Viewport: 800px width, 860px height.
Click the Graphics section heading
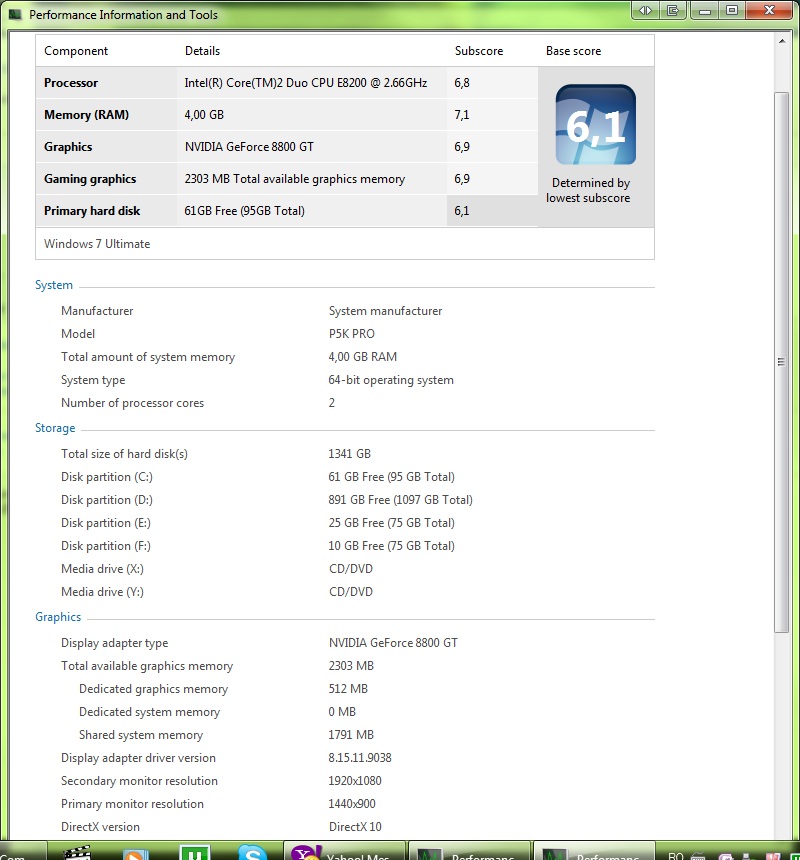(x=58, y=617)
